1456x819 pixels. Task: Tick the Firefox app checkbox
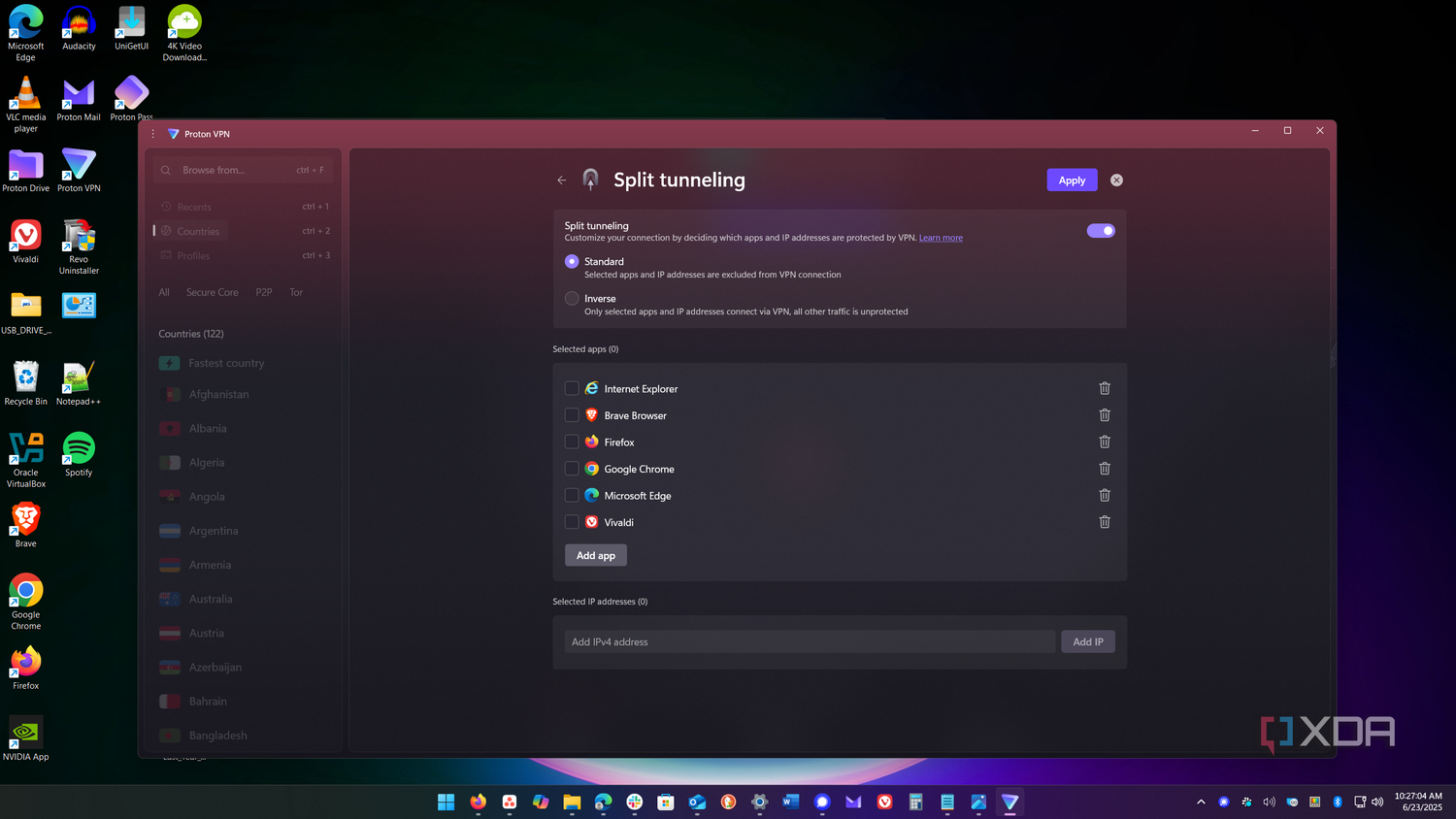[572, 442]
